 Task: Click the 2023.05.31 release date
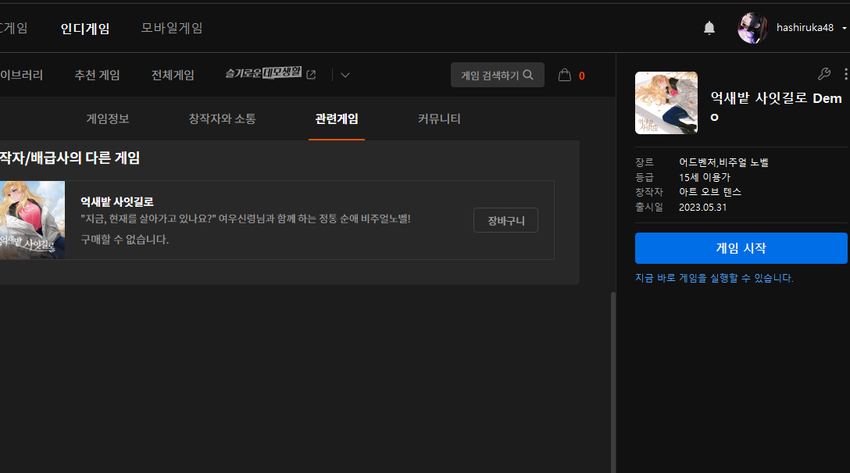[x=703, y=207]
